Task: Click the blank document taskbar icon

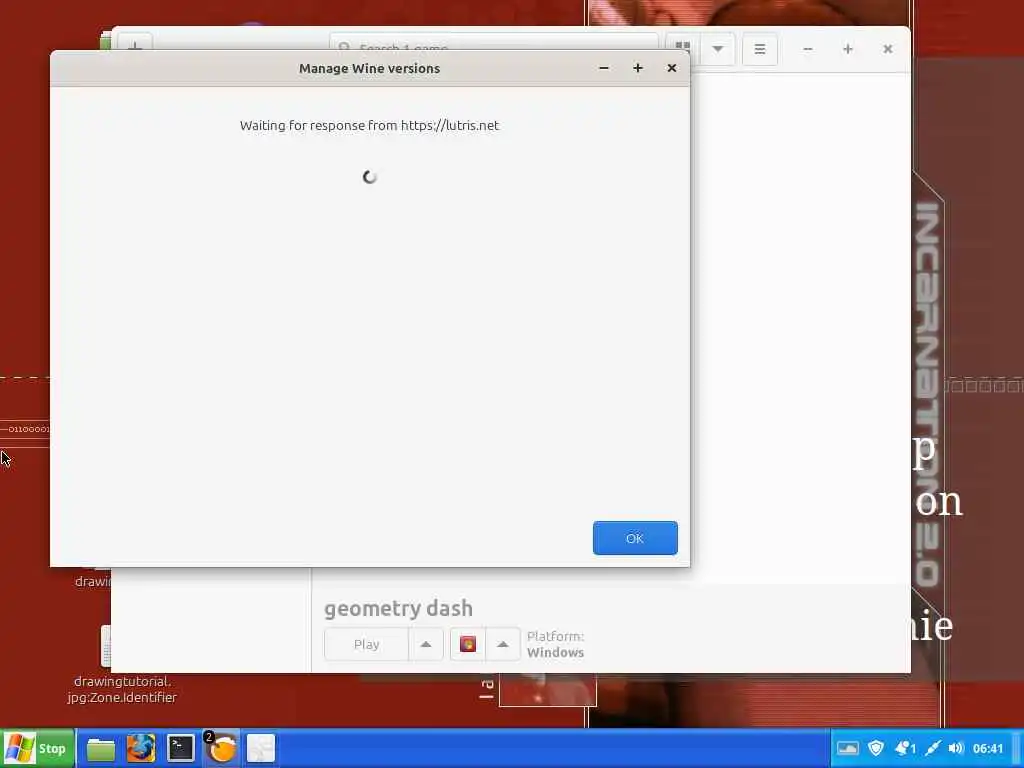Action: point(261,749)
